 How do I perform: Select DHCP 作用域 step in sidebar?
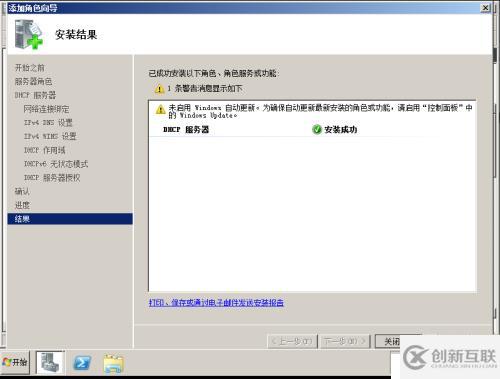point(44,150)
